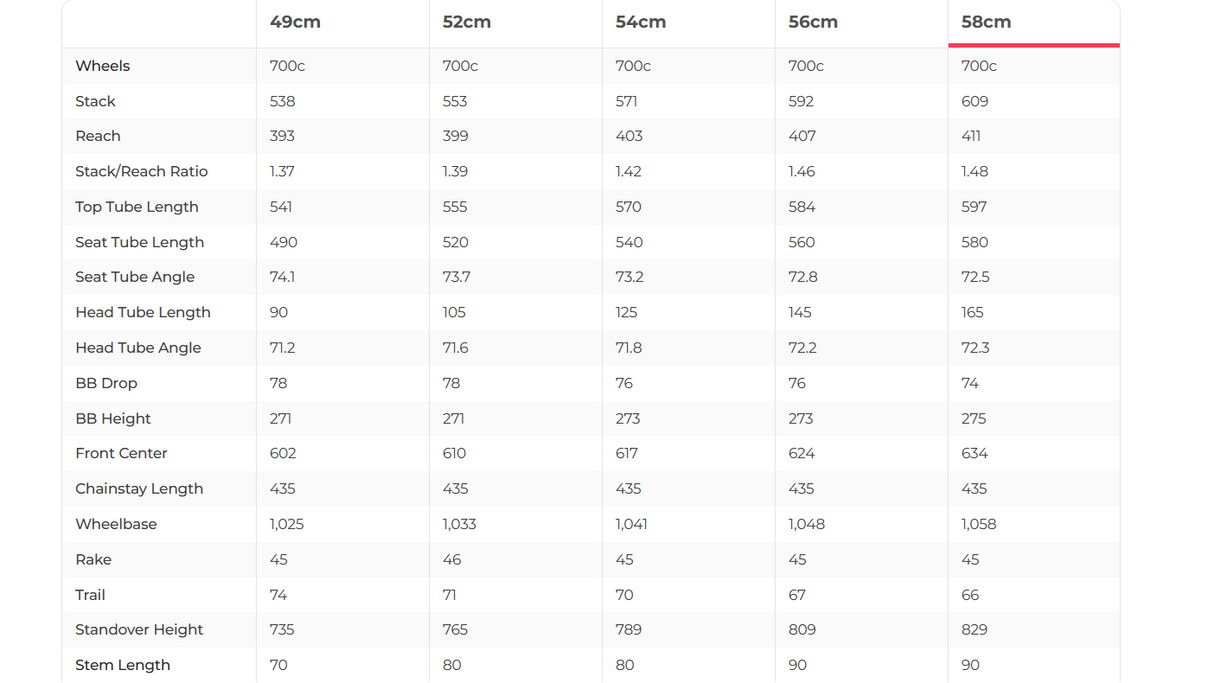The image size is (1214, 683).
Task: Click the Standover Height row label
Action: coord(139,630)
